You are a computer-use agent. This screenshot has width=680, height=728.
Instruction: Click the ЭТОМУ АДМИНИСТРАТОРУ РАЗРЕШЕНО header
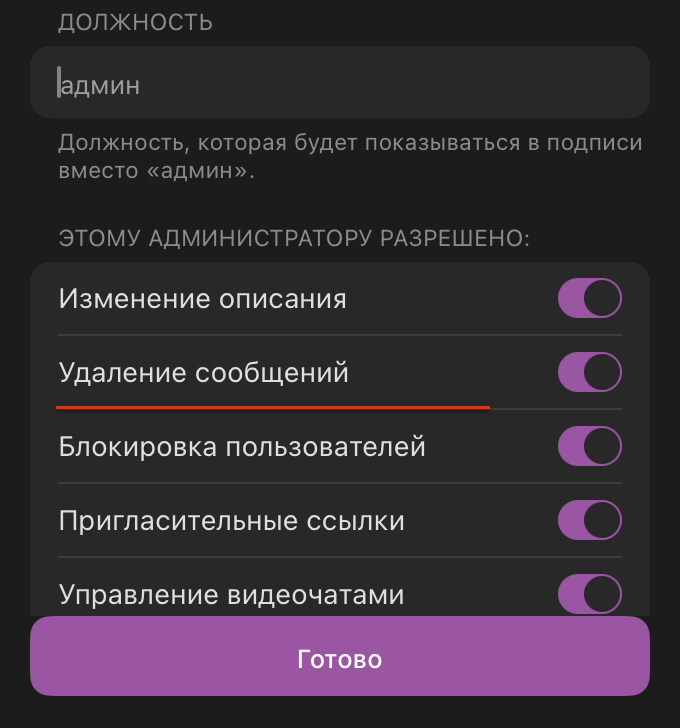point(294,239)
